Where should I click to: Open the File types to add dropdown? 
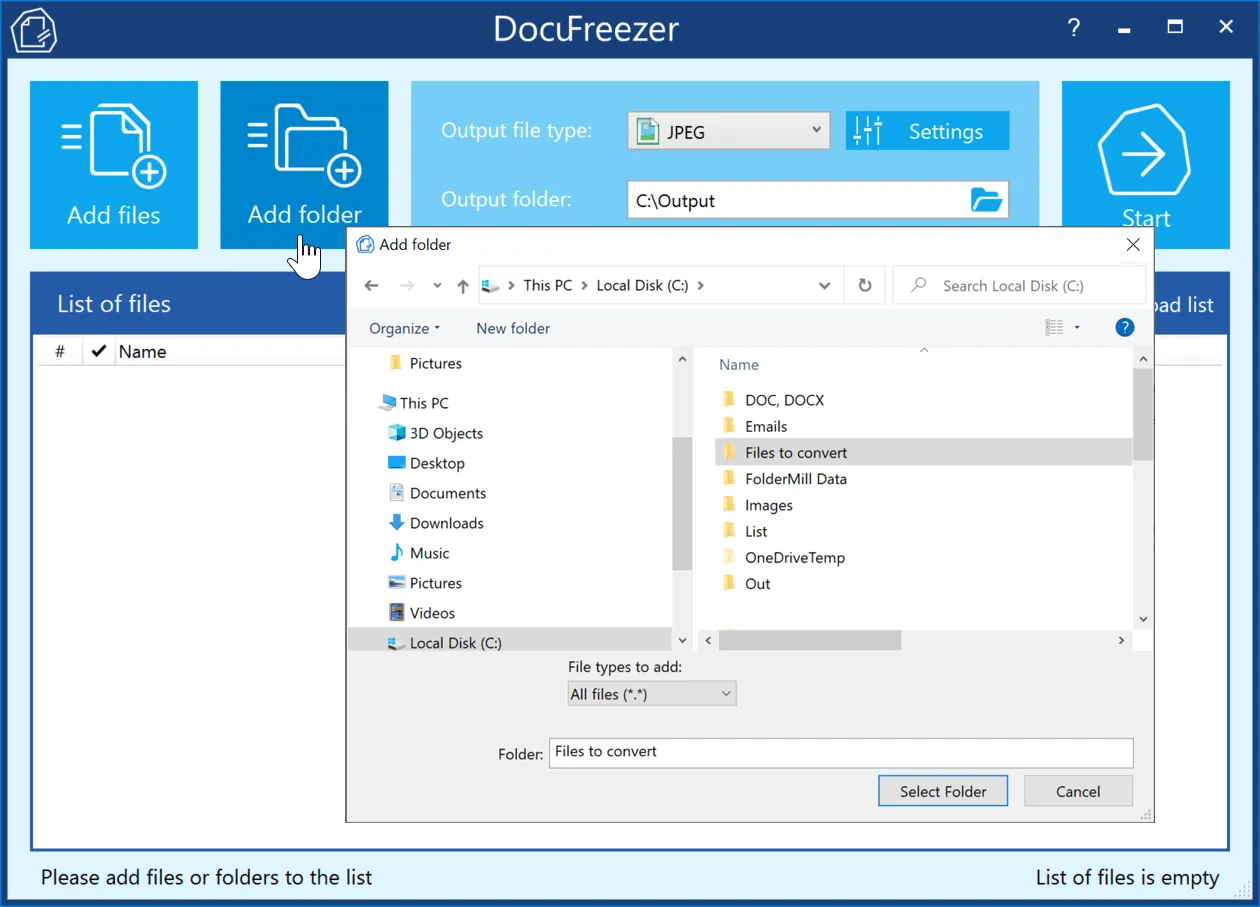pos(651,694)
